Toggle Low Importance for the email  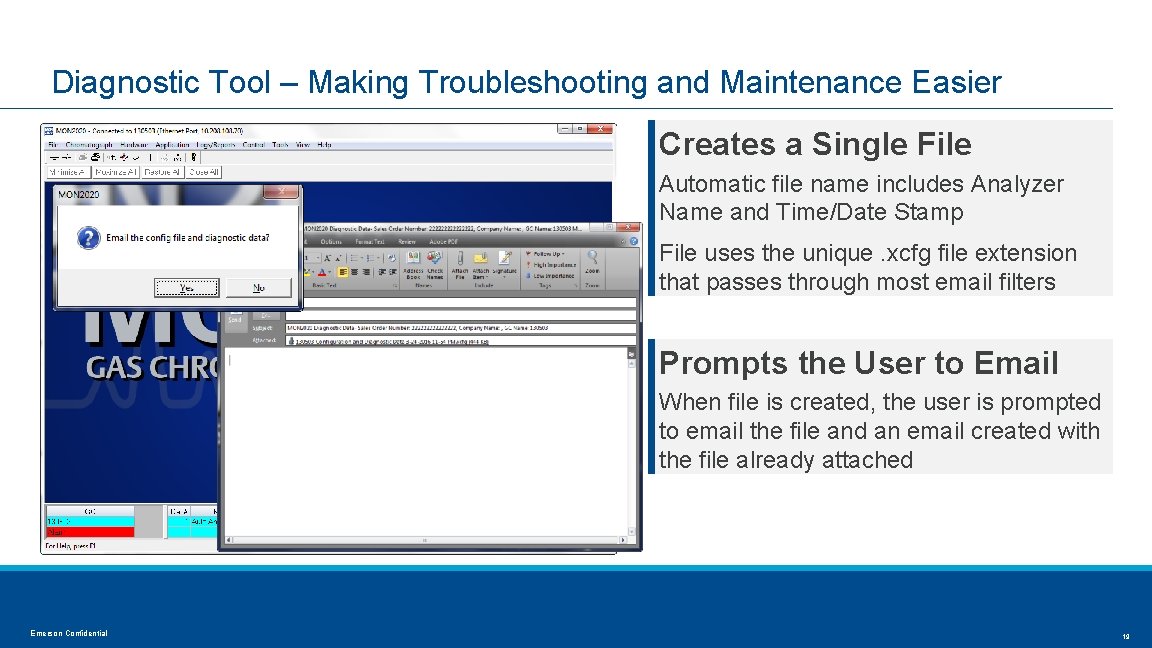point(550,276)
